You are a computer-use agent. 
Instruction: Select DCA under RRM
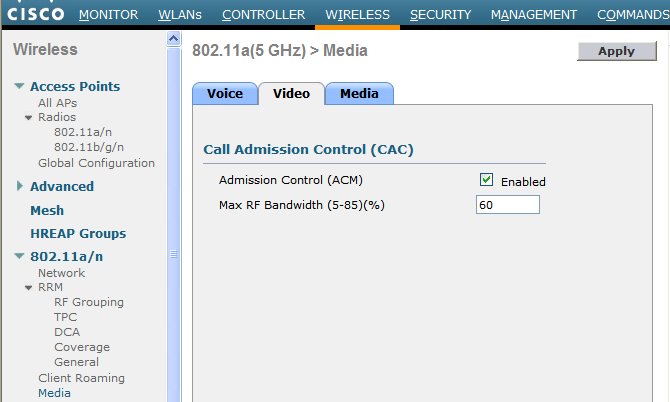(67, 332)
